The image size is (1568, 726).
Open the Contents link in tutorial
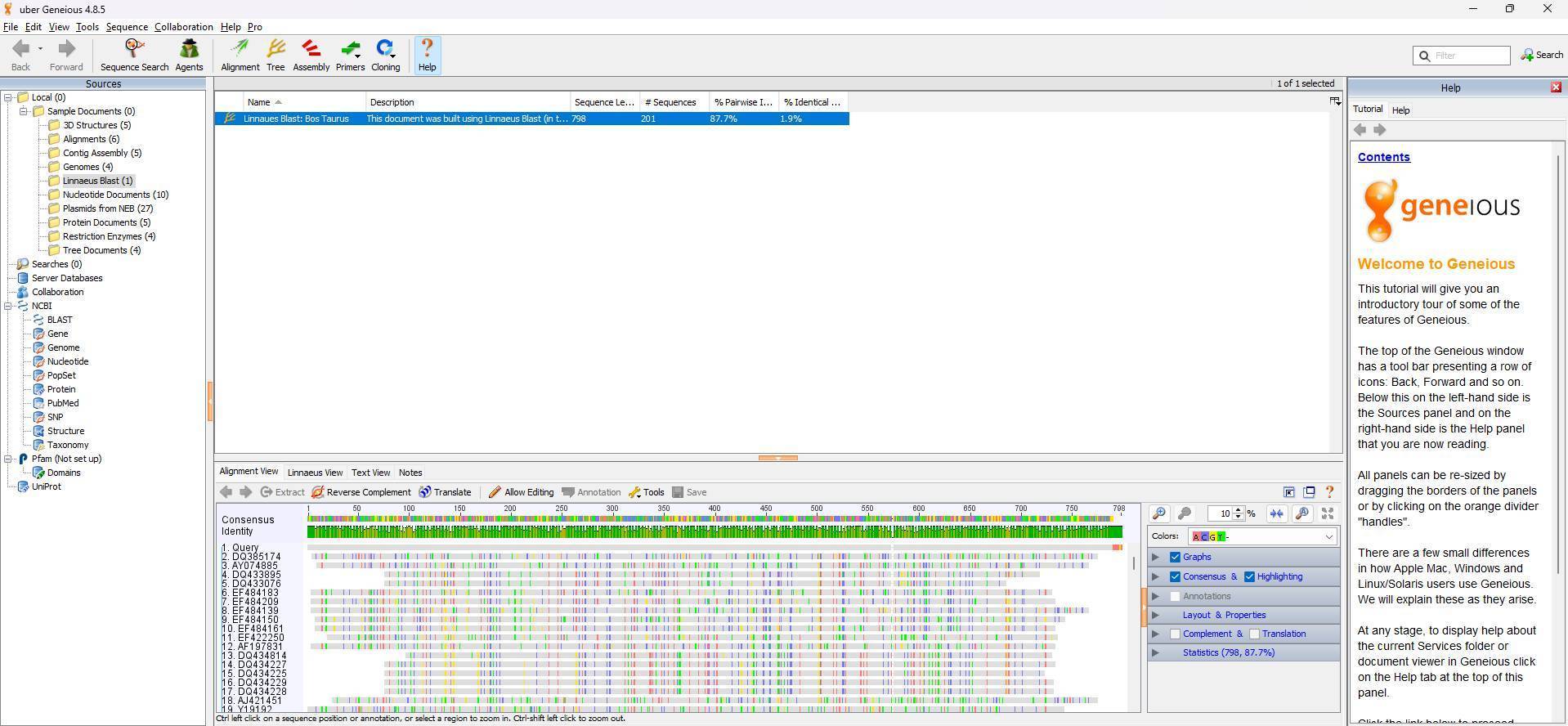click(x=1383, y=157)
